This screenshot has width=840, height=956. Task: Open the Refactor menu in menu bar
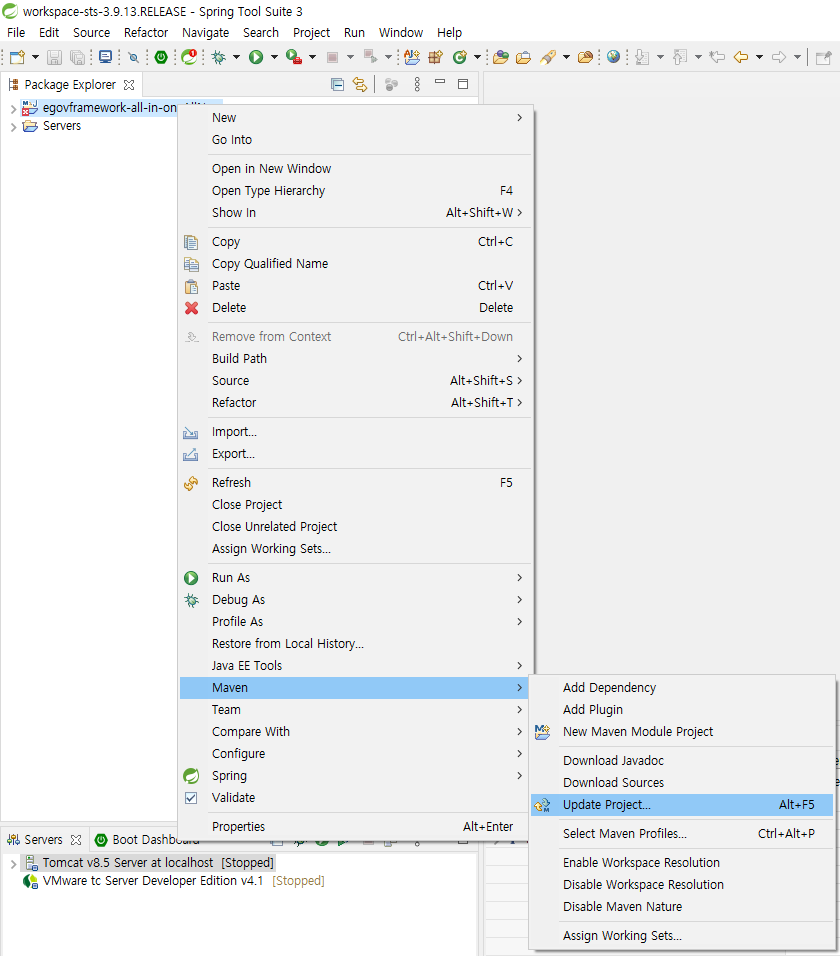[146, 32]
